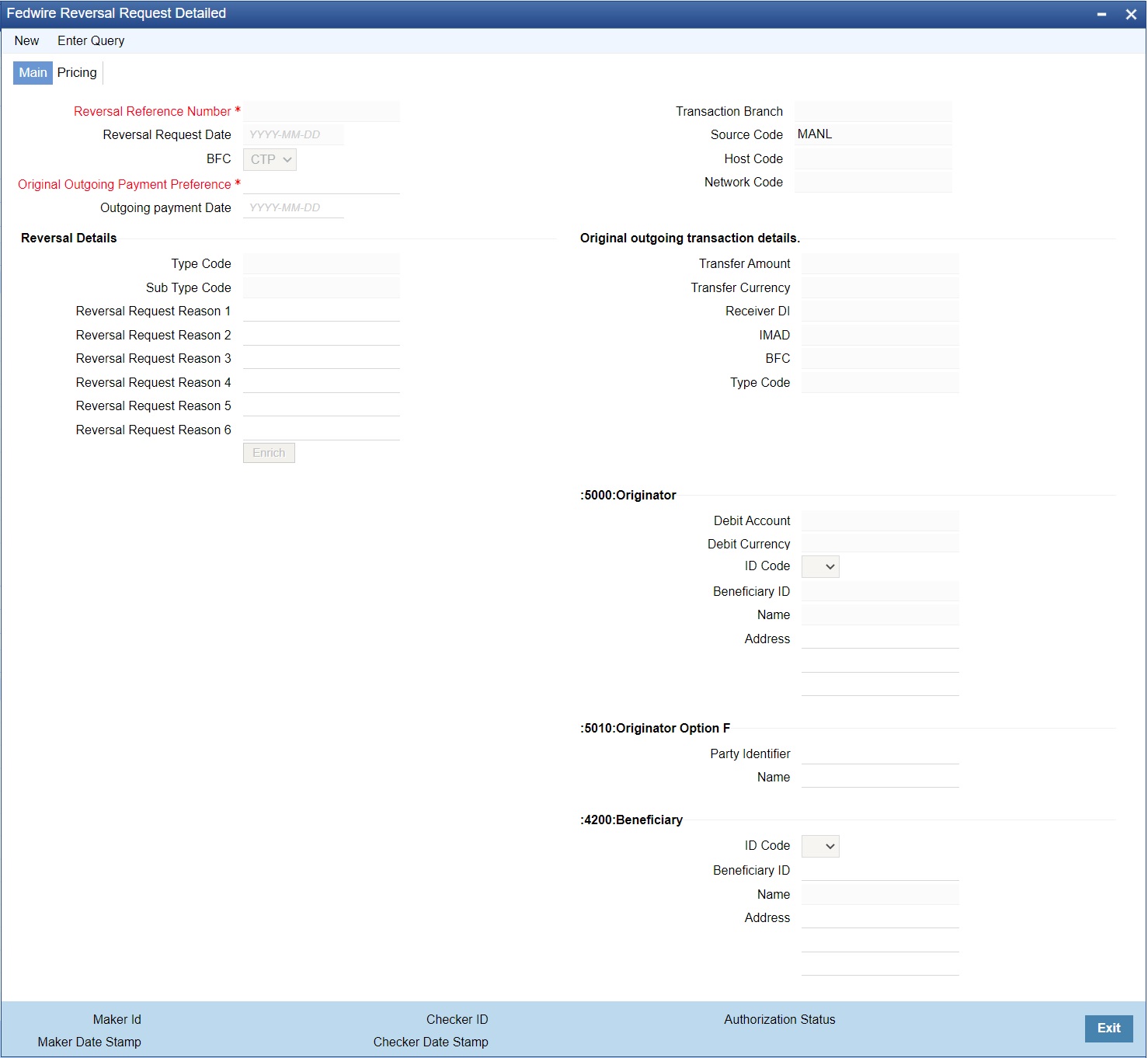Open the BFC dropdown showing CTP

pos(270,159)
